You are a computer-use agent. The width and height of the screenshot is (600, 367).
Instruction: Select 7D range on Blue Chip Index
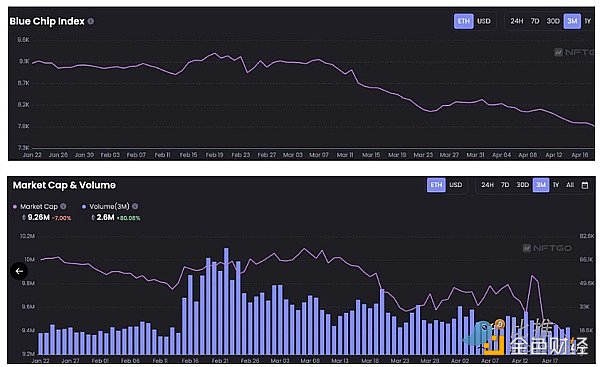535,21
